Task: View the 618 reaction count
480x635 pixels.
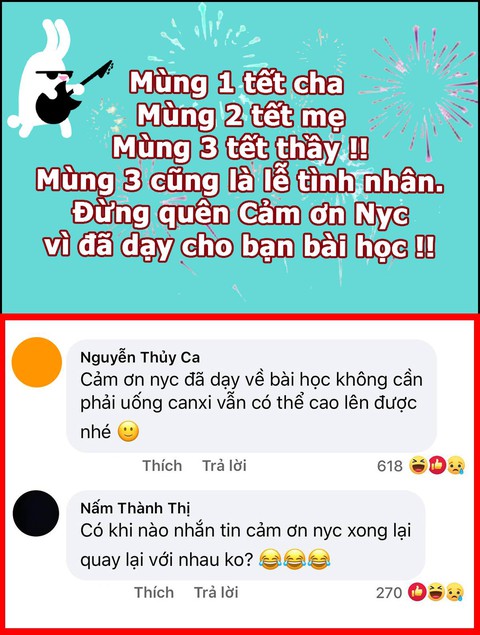Action: pyautogui.click(x=390, y=466)
